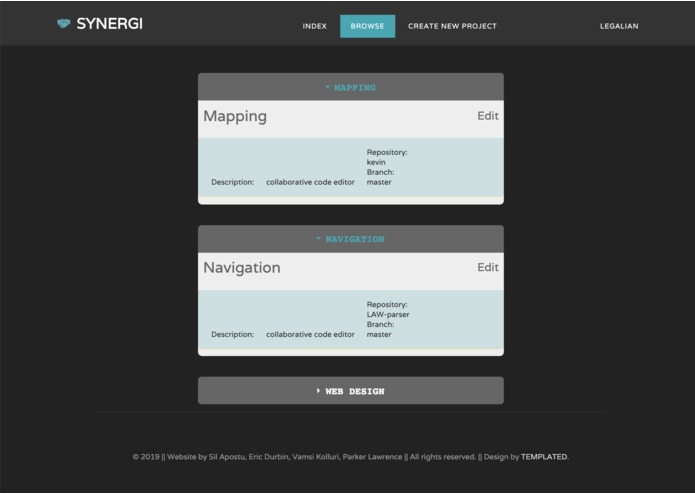Screen dimensions: 695x494
Task: Click 'Description:' label in Mapping card
Action: [x=233, y=182]
